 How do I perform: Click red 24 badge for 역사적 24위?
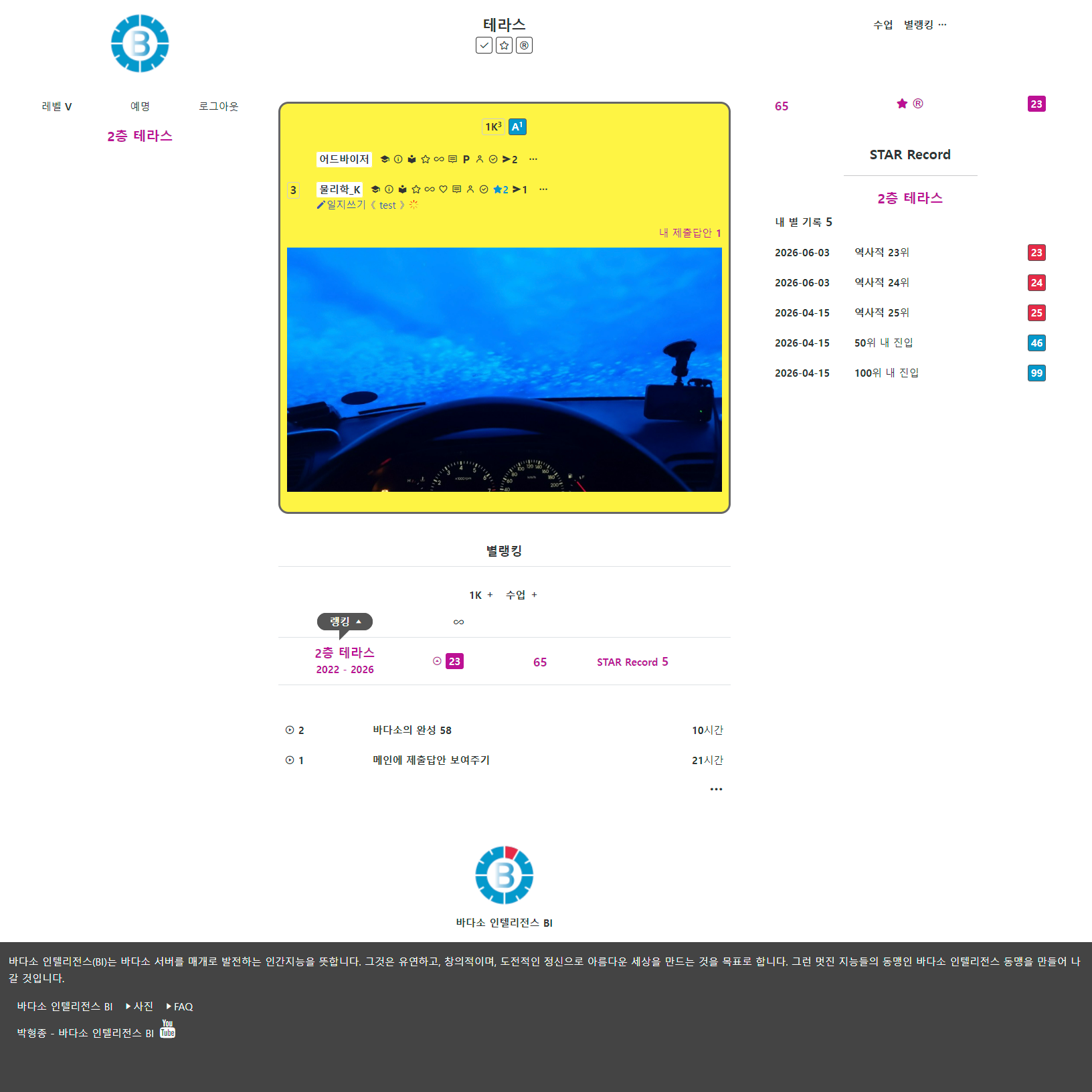1036,282
